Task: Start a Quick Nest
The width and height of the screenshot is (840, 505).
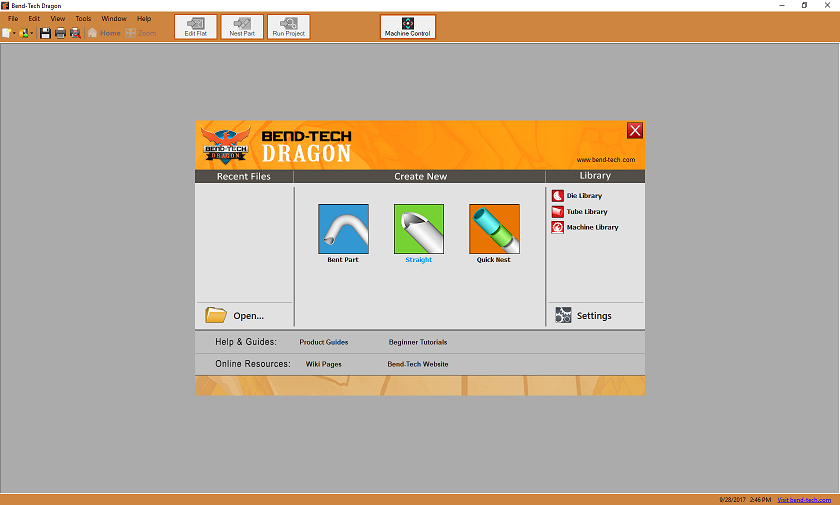Action: click(494, 229)
